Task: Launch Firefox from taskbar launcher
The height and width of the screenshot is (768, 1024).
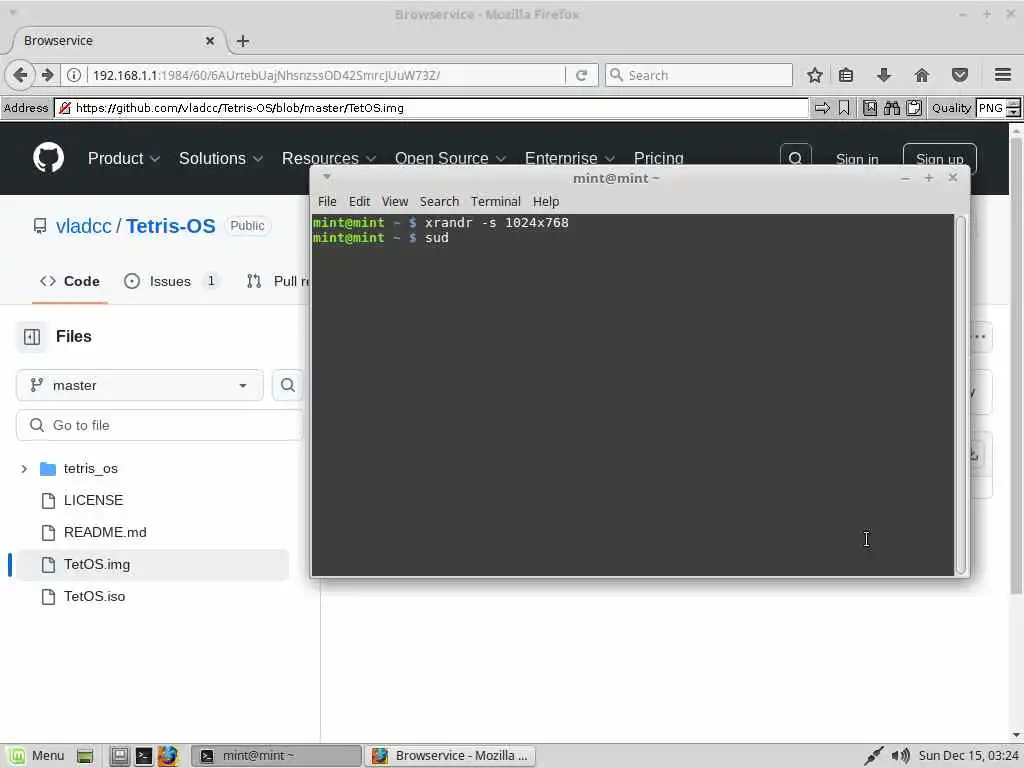Action: [167, 756]
